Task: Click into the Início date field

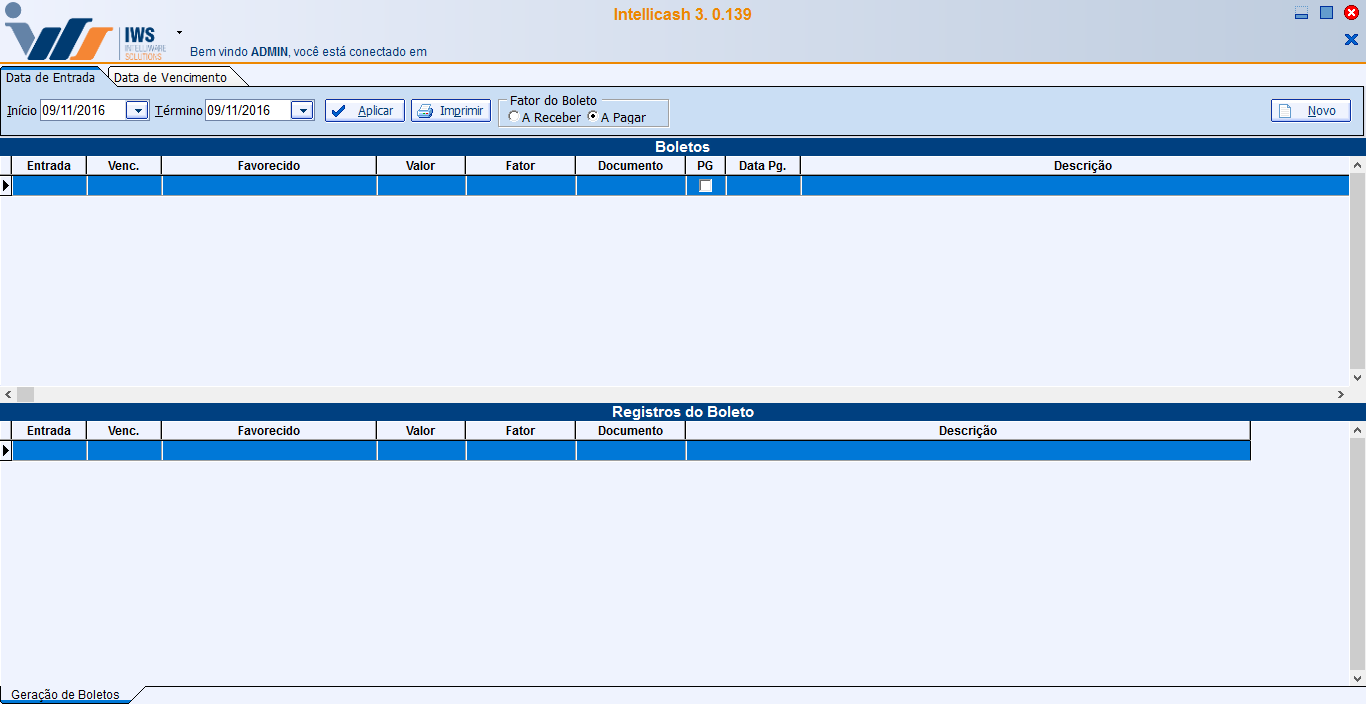Action: 83,110
